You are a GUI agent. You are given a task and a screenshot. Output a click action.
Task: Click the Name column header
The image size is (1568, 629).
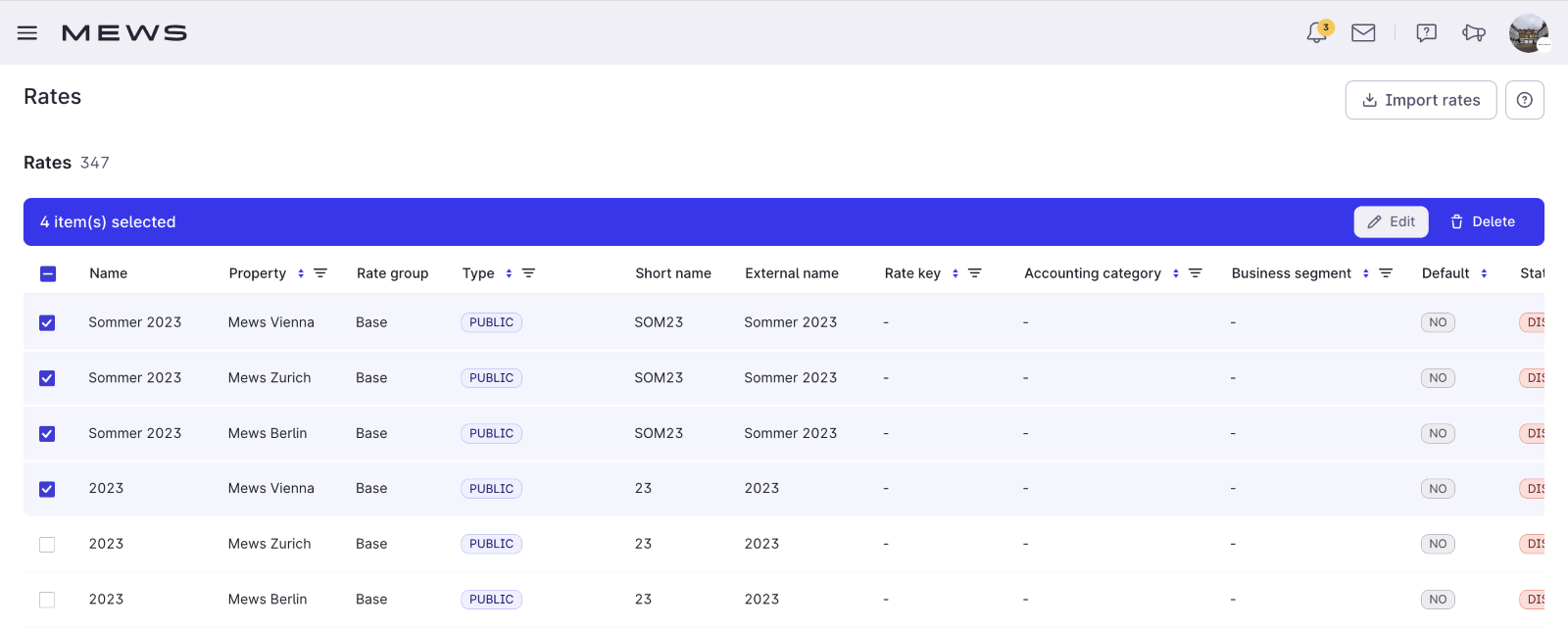tap(109, 273)
